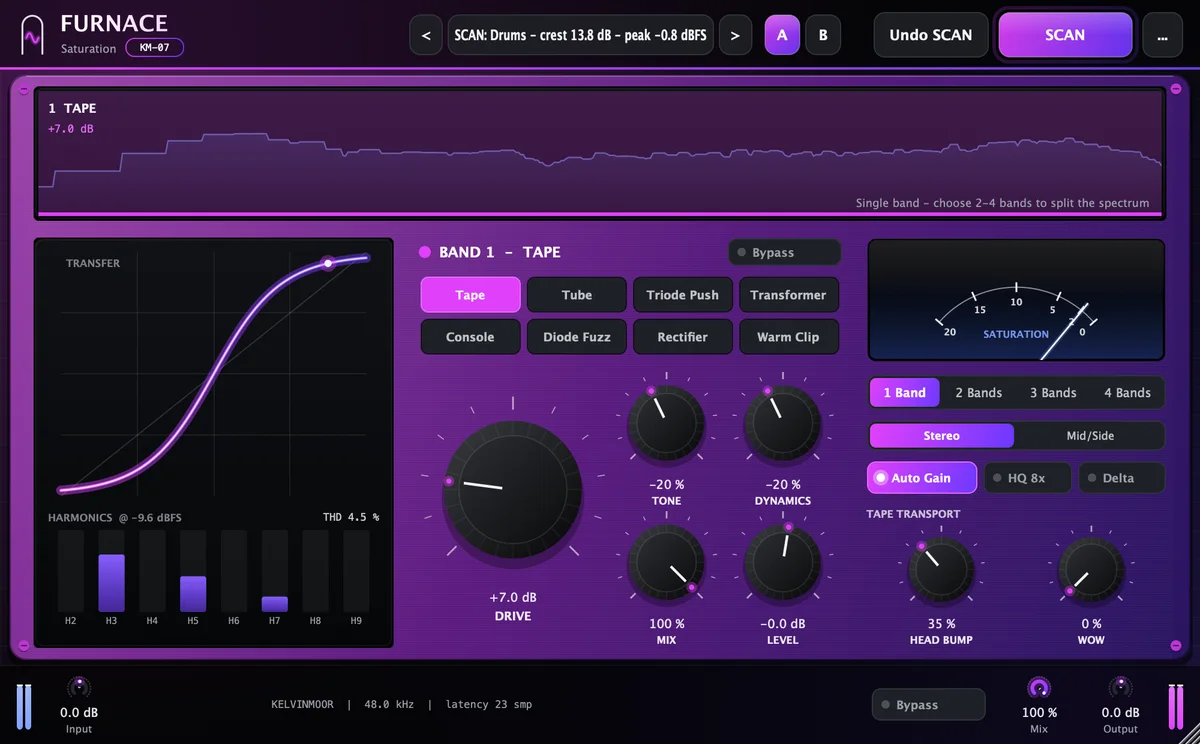The image size is (1200, 744).
Task: Click the Input gain knob
Action: tap(79, 687)
